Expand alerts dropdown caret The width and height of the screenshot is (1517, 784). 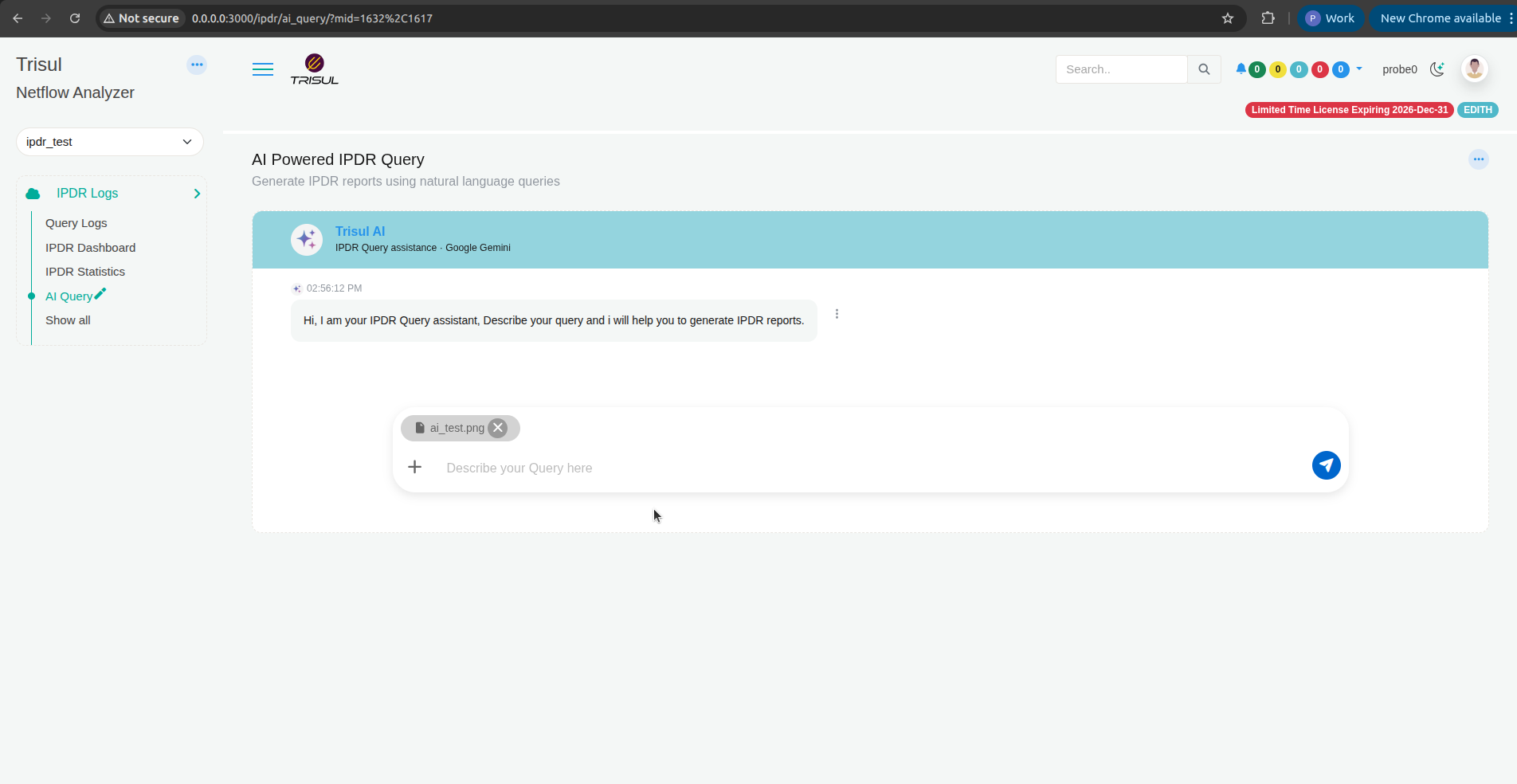(x=1359, y=69)
